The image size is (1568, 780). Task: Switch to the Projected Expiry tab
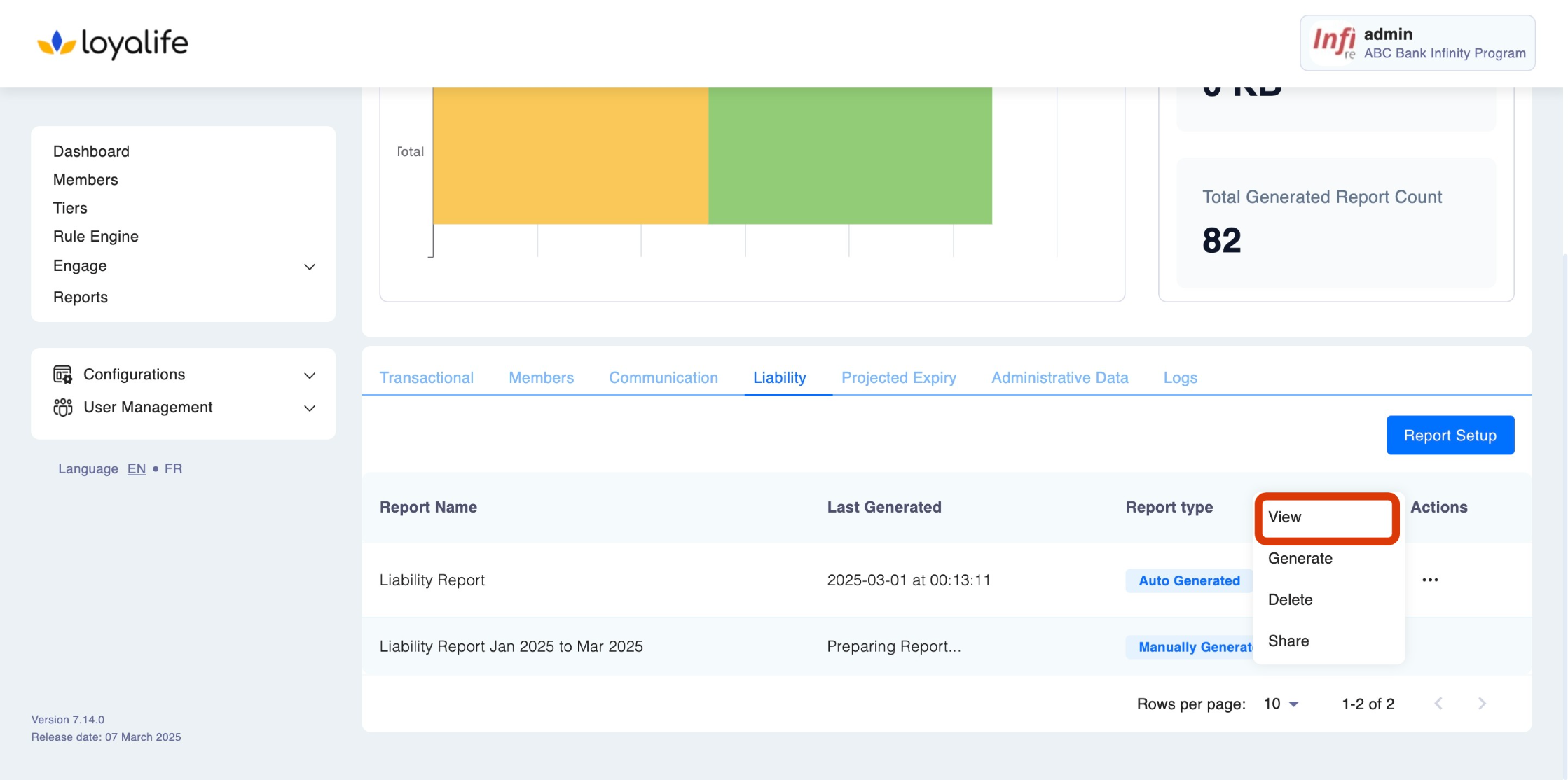[898, 377]
